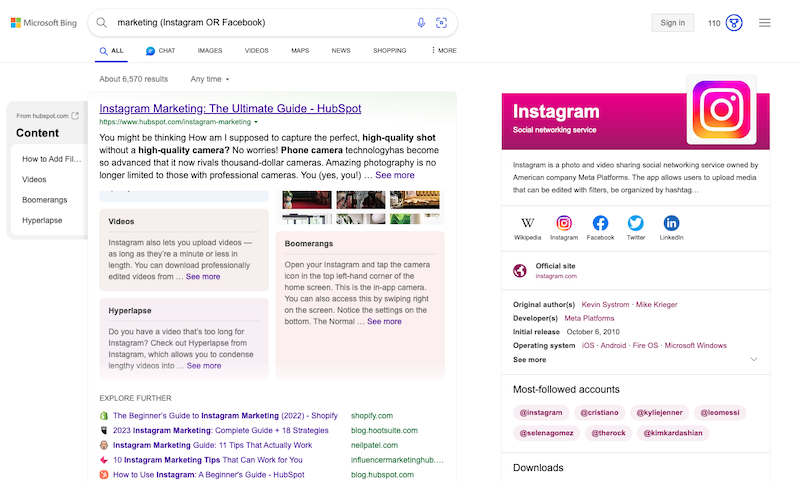Image resolution: width=800 pixels, height=482 pixels.
Task: Open the More tabs menu
Action: coord(443,50)
